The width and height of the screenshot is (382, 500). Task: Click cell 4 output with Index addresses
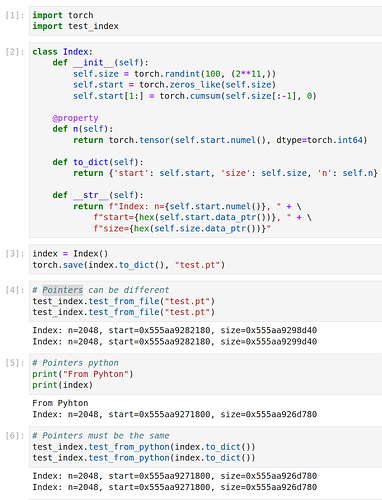pyautogui.click(x=175, y=336)
